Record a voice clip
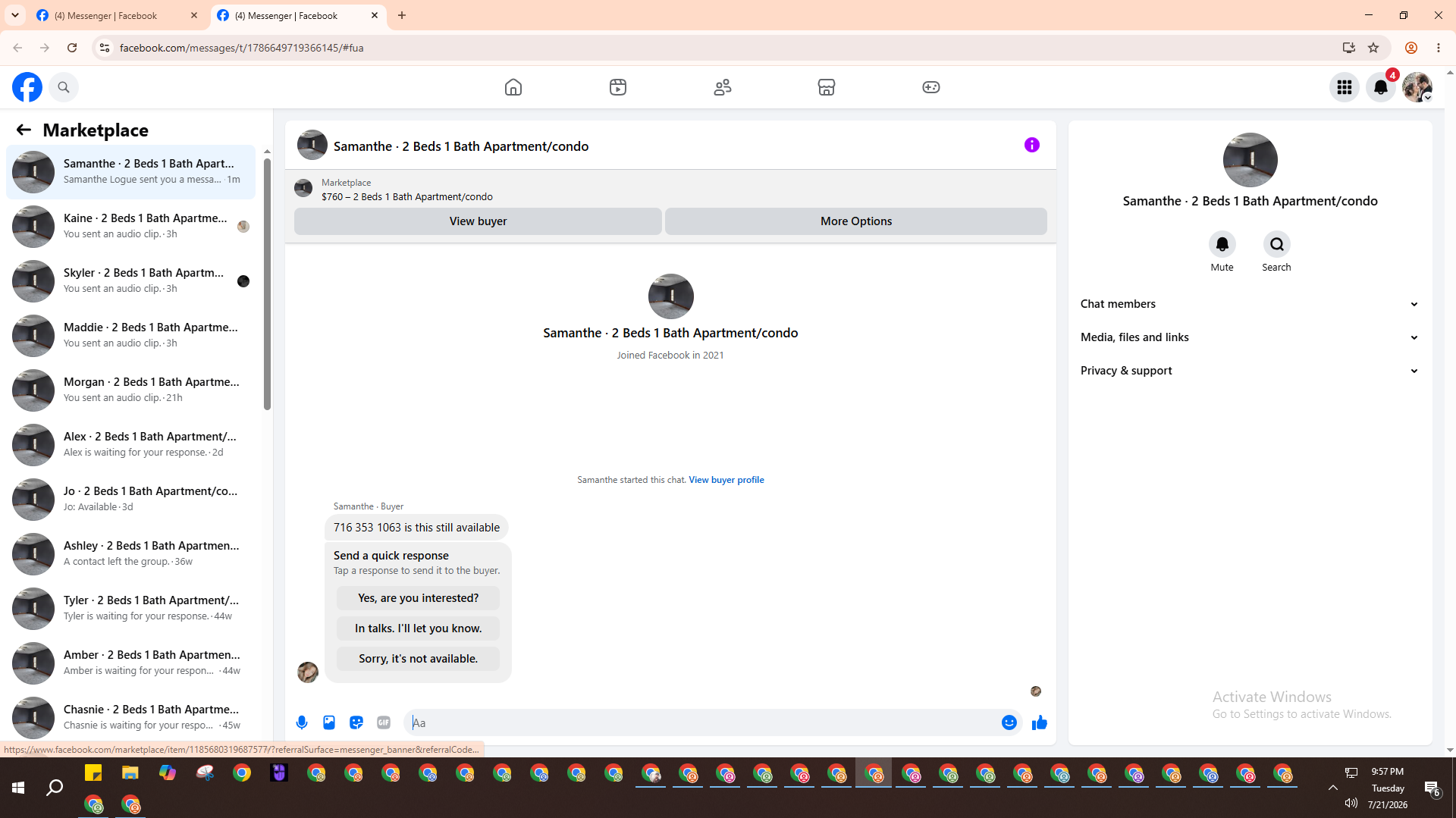Viewport: 1456px width, 818px height. click(x=302, y=722)
